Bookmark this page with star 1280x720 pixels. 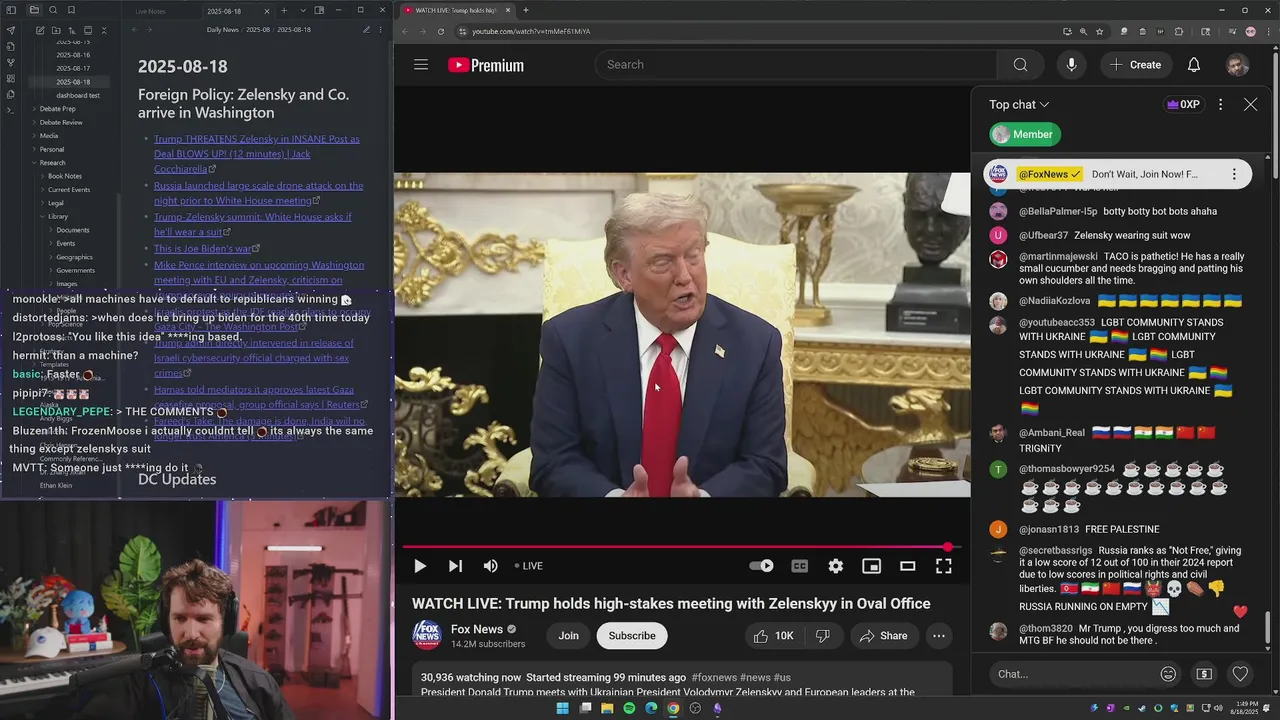point(1099,31)
